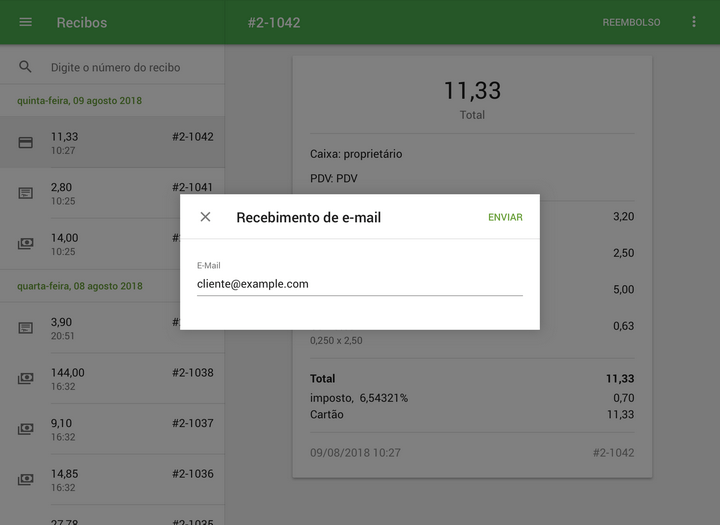The image size is (720, 525).
Task: Click the 5,00 item price
Action: click(x=624, y=289)
